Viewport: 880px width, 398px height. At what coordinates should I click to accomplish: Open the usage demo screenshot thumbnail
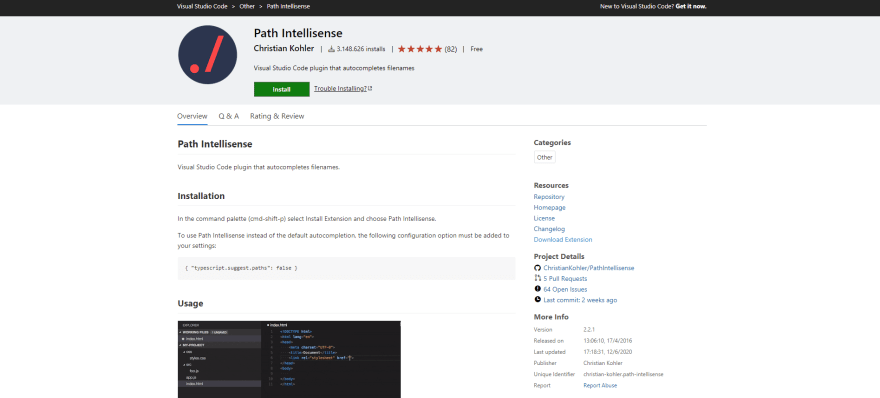point(290,359)
